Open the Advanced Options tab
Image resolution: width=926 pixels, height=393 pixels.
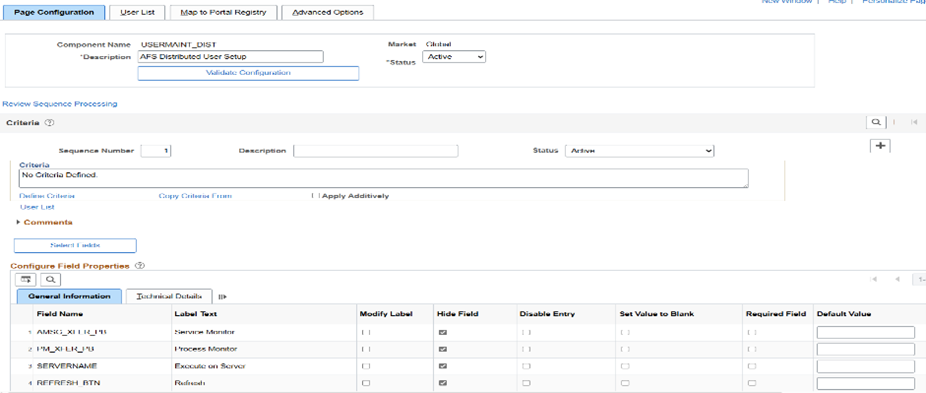coord(328,12)
